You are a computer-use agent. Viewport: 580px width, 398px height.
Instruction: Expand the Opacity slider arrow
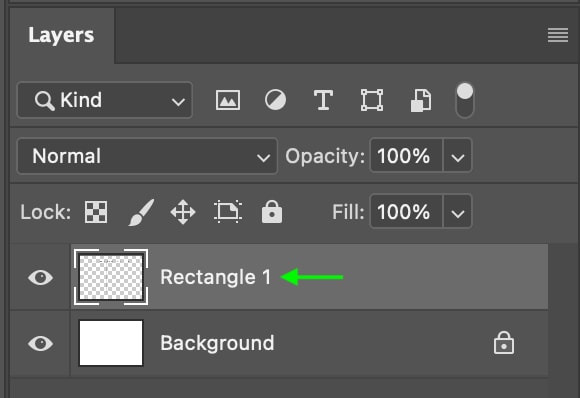(458, 156)
